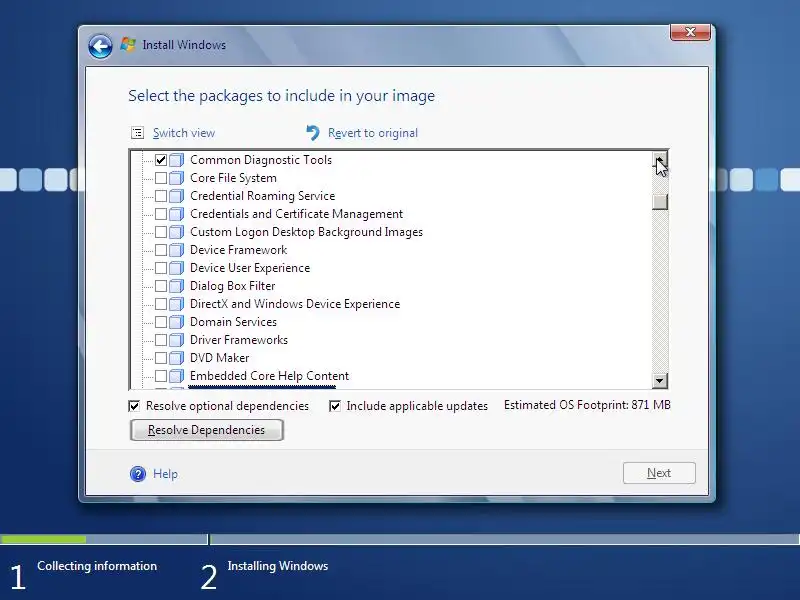Select the Credential Roaming Service label

(262, 196)
